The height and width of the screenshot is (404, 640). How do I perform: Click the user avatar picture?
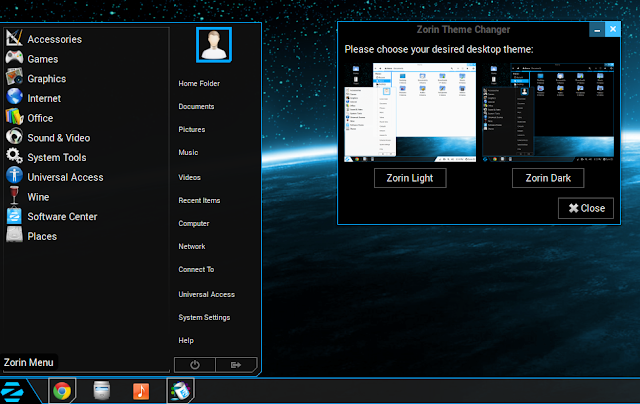[214, 45]
